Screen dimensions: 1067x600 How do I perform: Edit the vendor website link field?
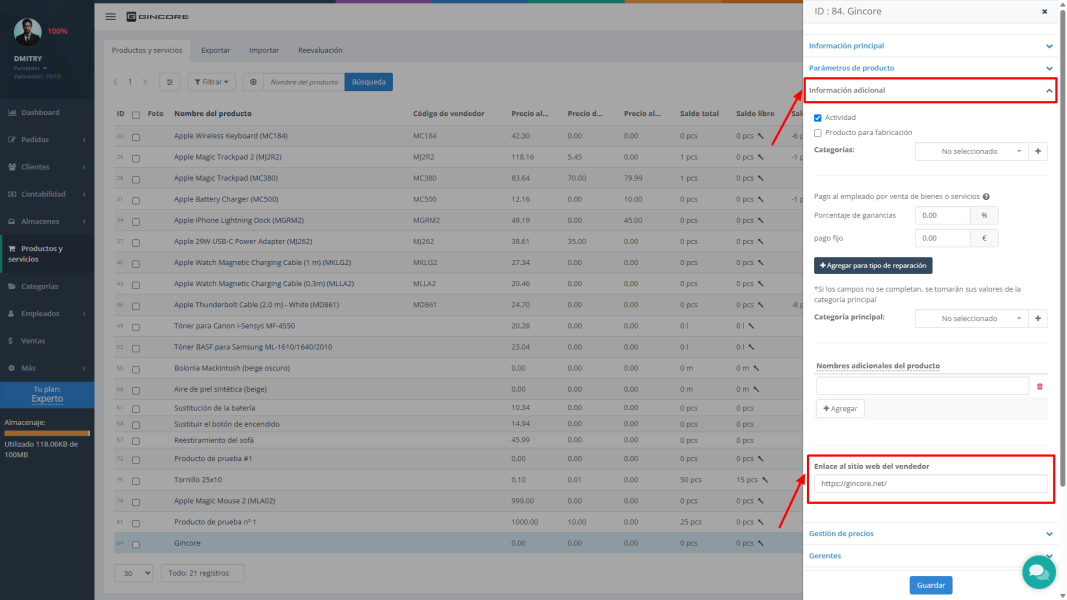tap(930, 484)
